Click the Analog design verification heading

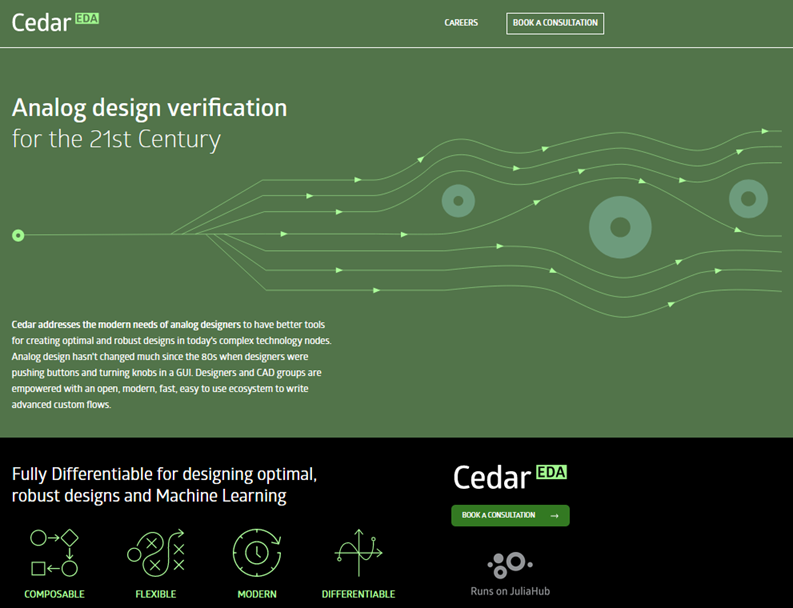coord(149,108)
